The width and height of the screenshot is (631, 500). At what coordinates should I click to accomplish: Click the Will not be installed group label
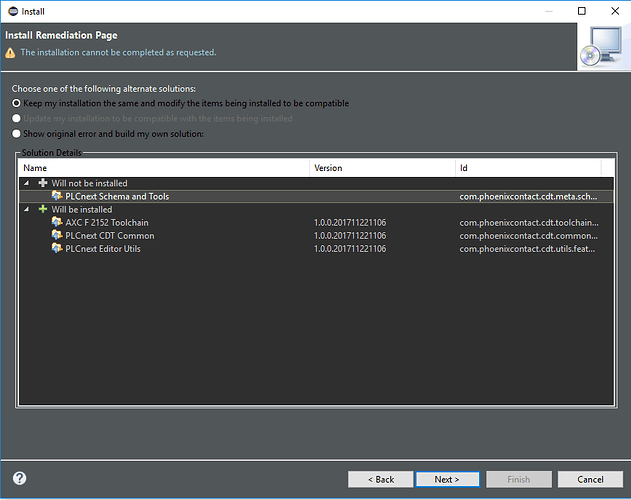tap(89, 183)
